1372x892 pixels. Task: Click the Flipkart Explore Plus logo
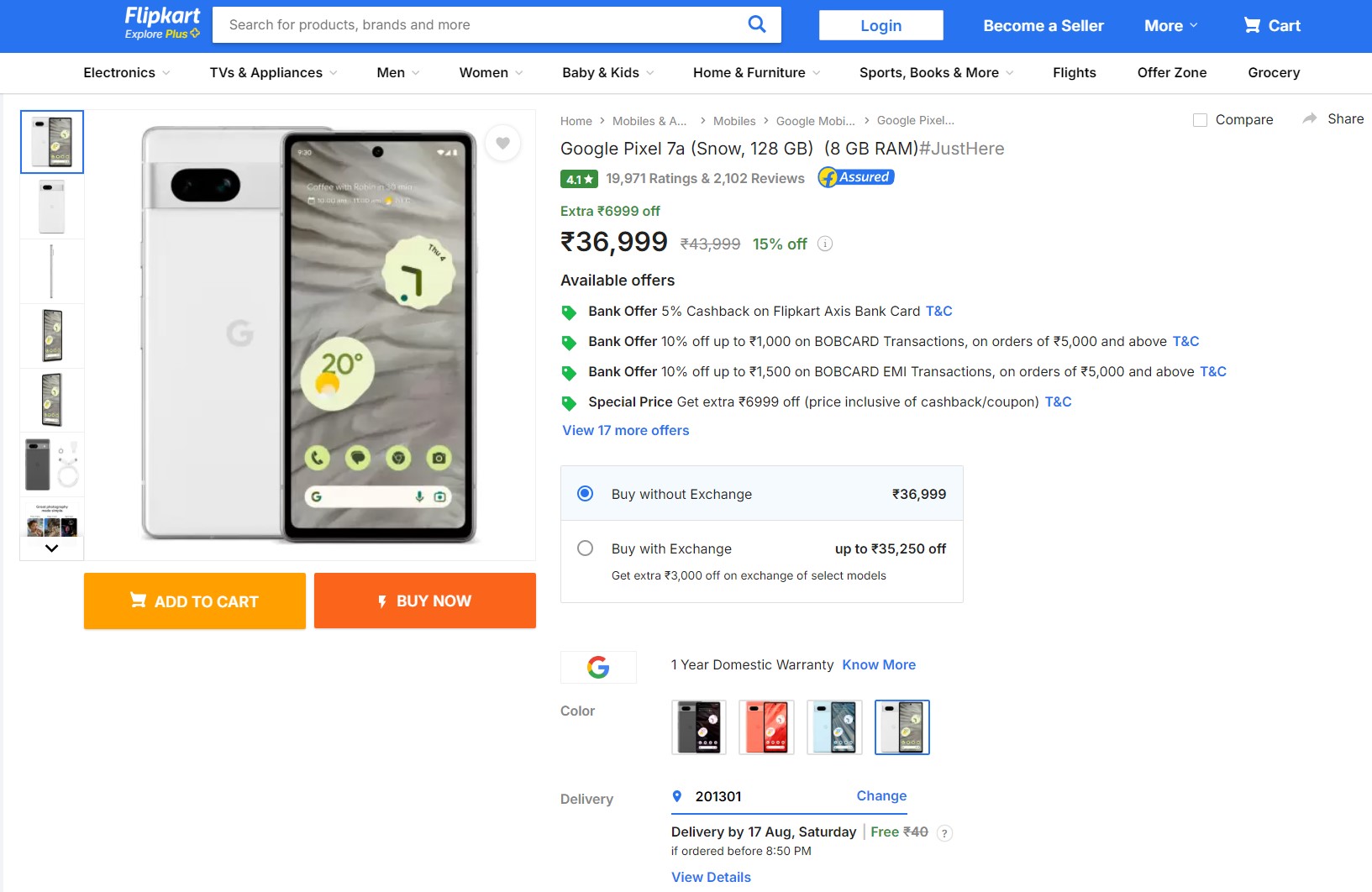[162, 23]
